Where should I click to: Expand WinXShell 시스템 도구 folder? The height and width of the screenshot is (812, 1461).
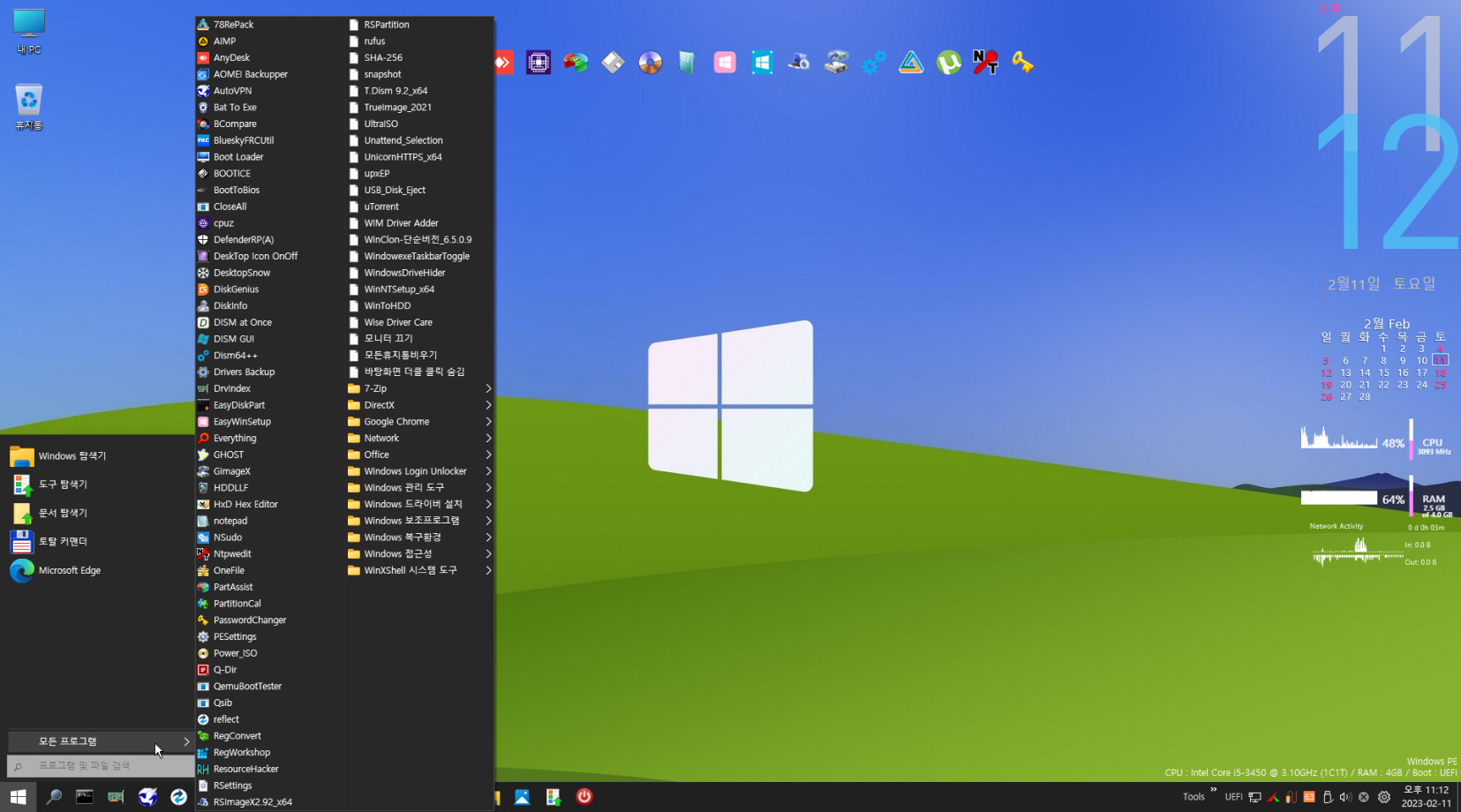coord(420,570)
